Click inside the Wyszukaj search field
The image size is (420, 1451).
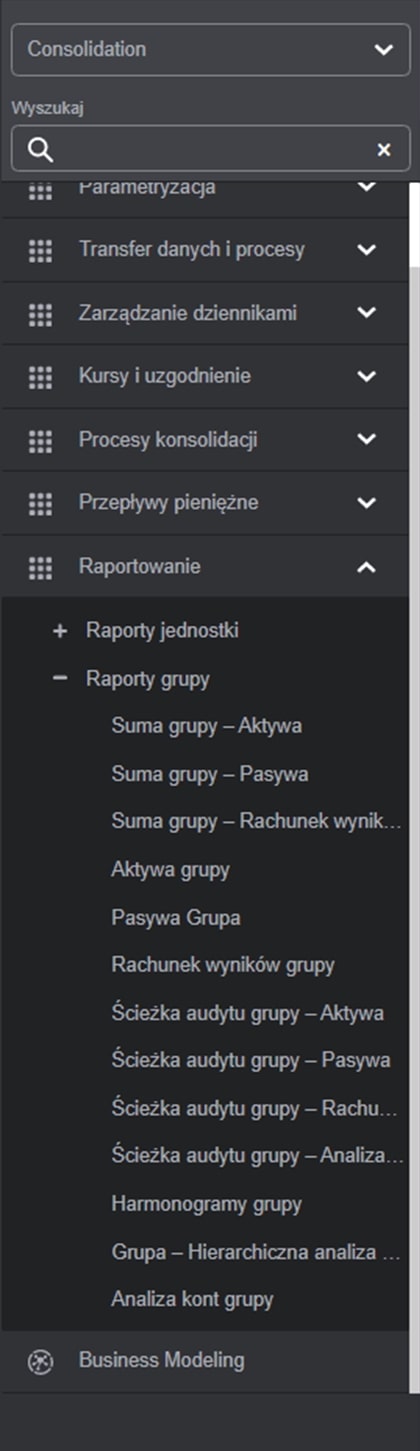coord(210,150)
